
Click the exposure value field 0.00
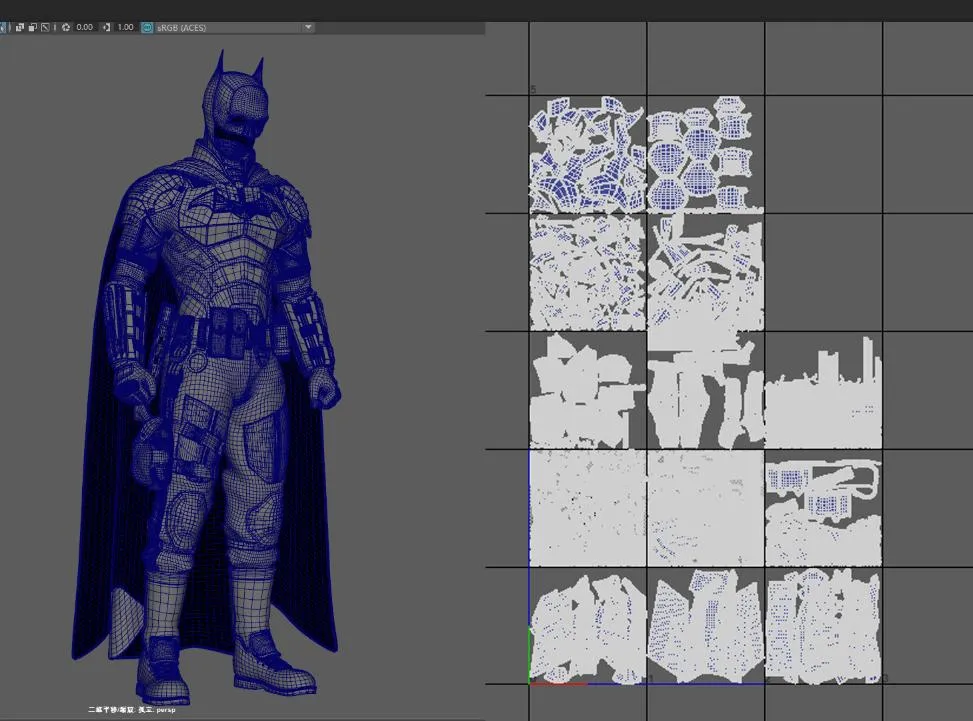pos(85,27)
